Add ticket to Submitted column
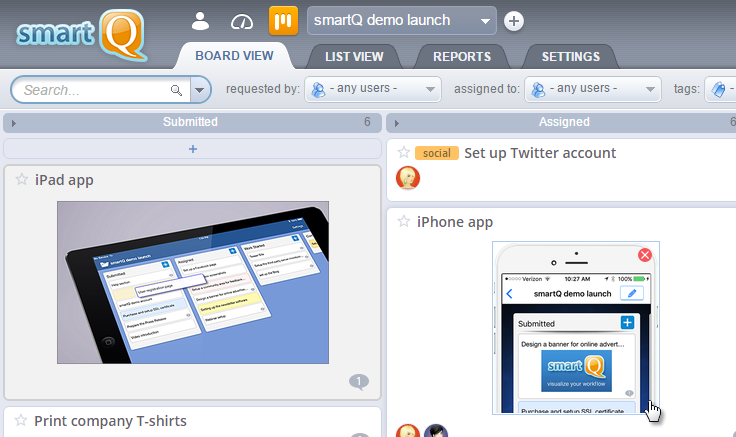This screenshot has height=437, width=736. [x=193, y=149]
